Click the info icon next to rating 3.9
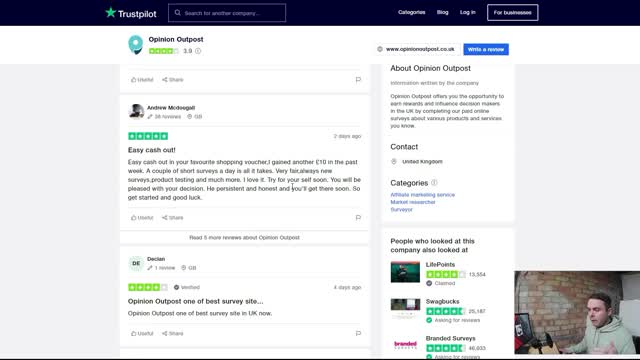 198,51
